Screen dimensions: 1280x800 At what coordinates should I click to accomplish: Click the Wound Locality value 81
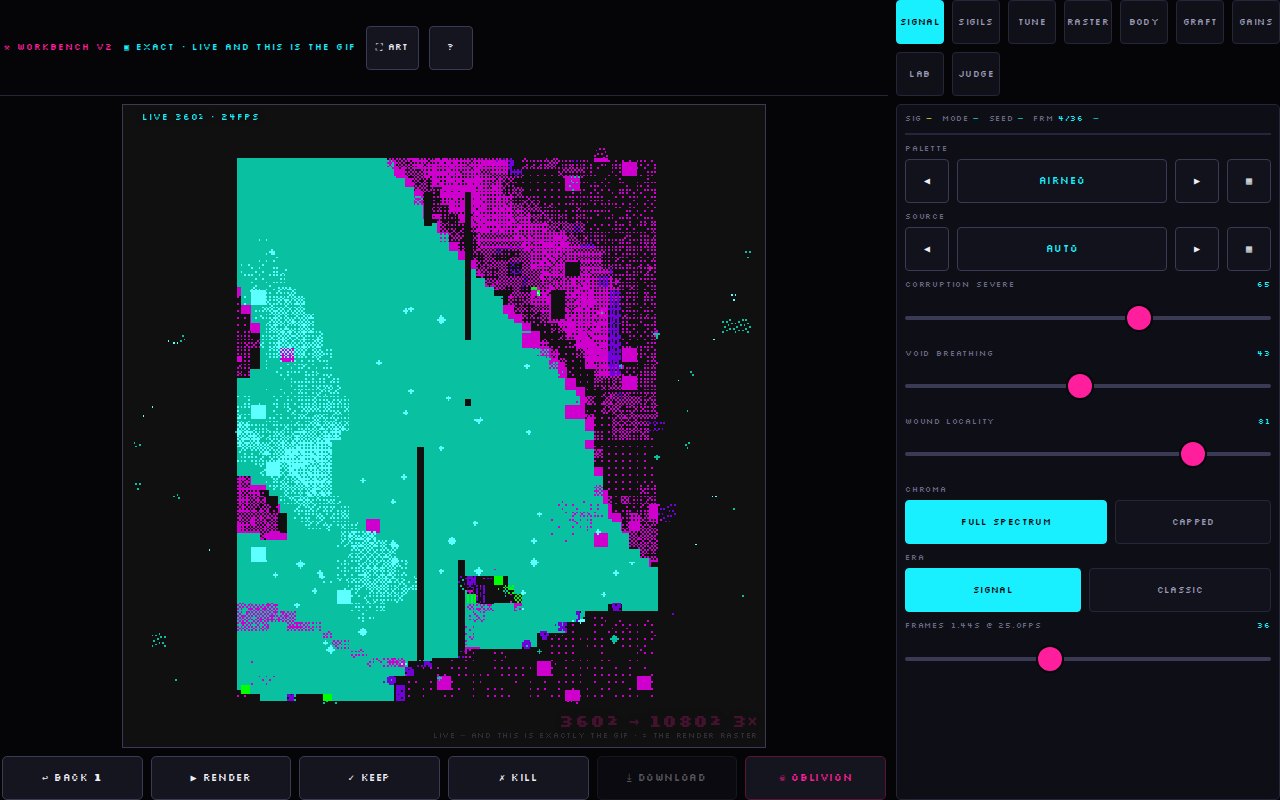(1264, 422)
